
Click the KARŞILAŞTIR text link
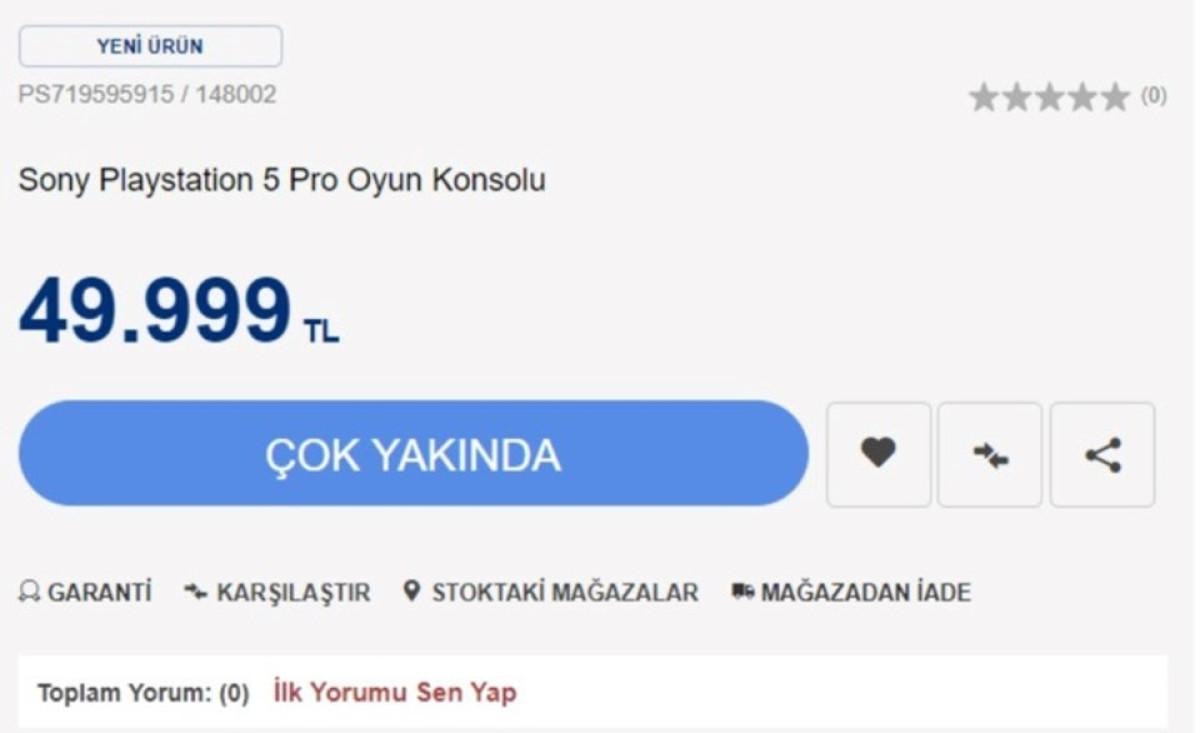(x=277, y=592)
